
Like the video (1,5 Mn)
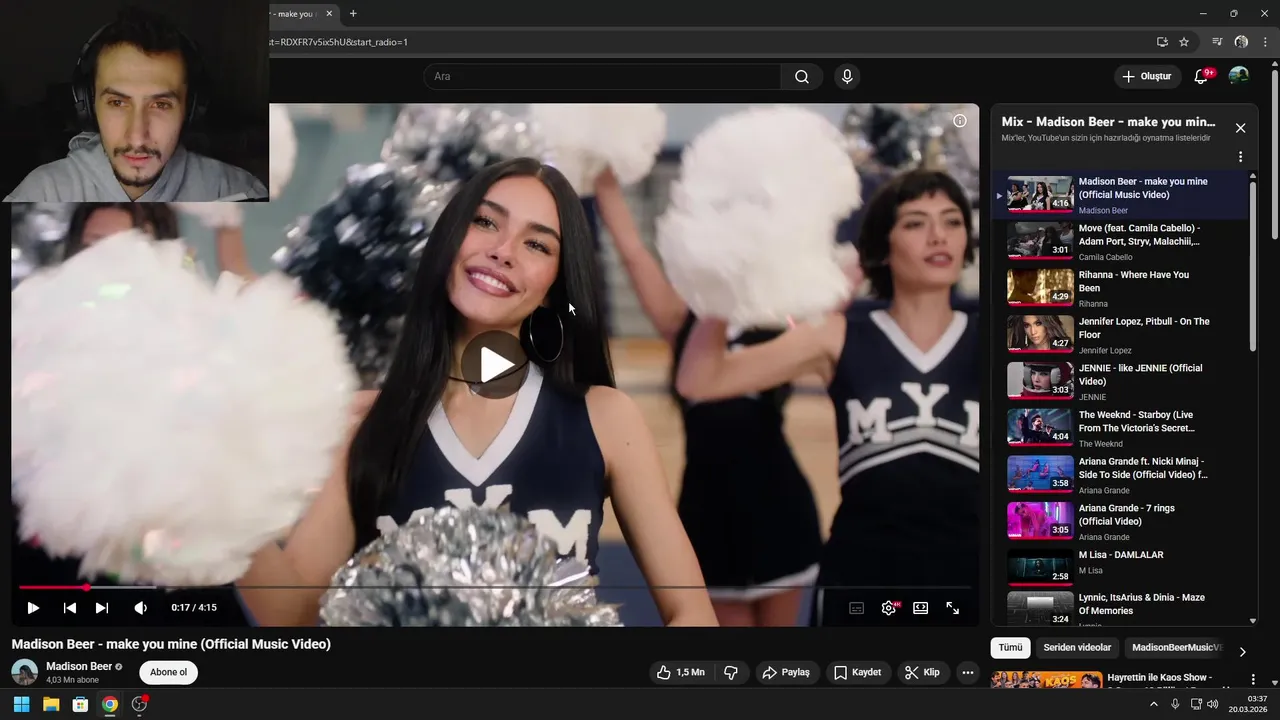680,673
